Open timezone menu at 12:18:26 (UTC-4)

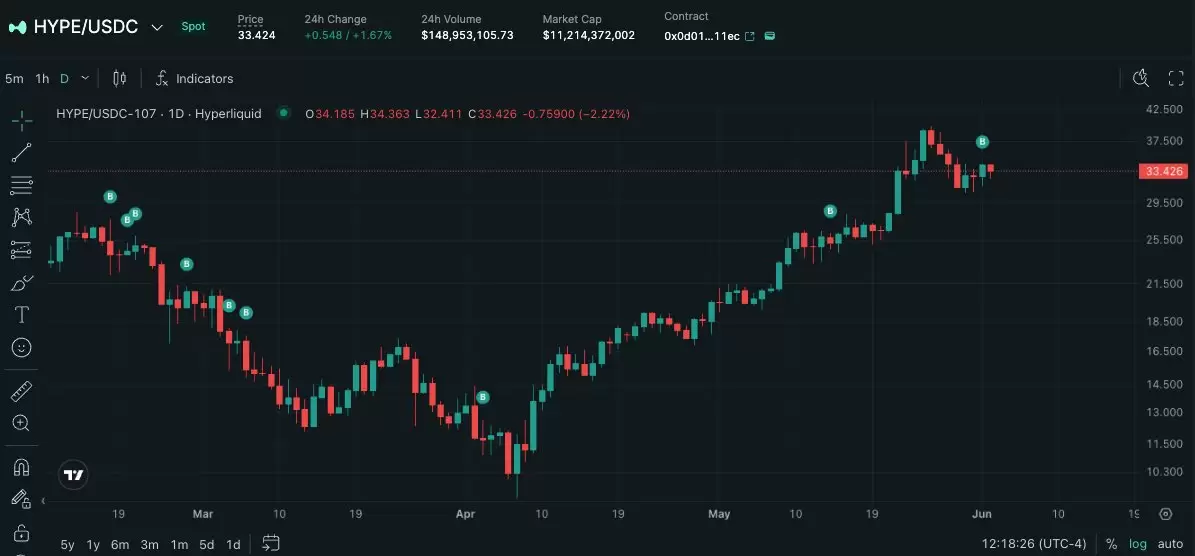[x=1034, y=544]
